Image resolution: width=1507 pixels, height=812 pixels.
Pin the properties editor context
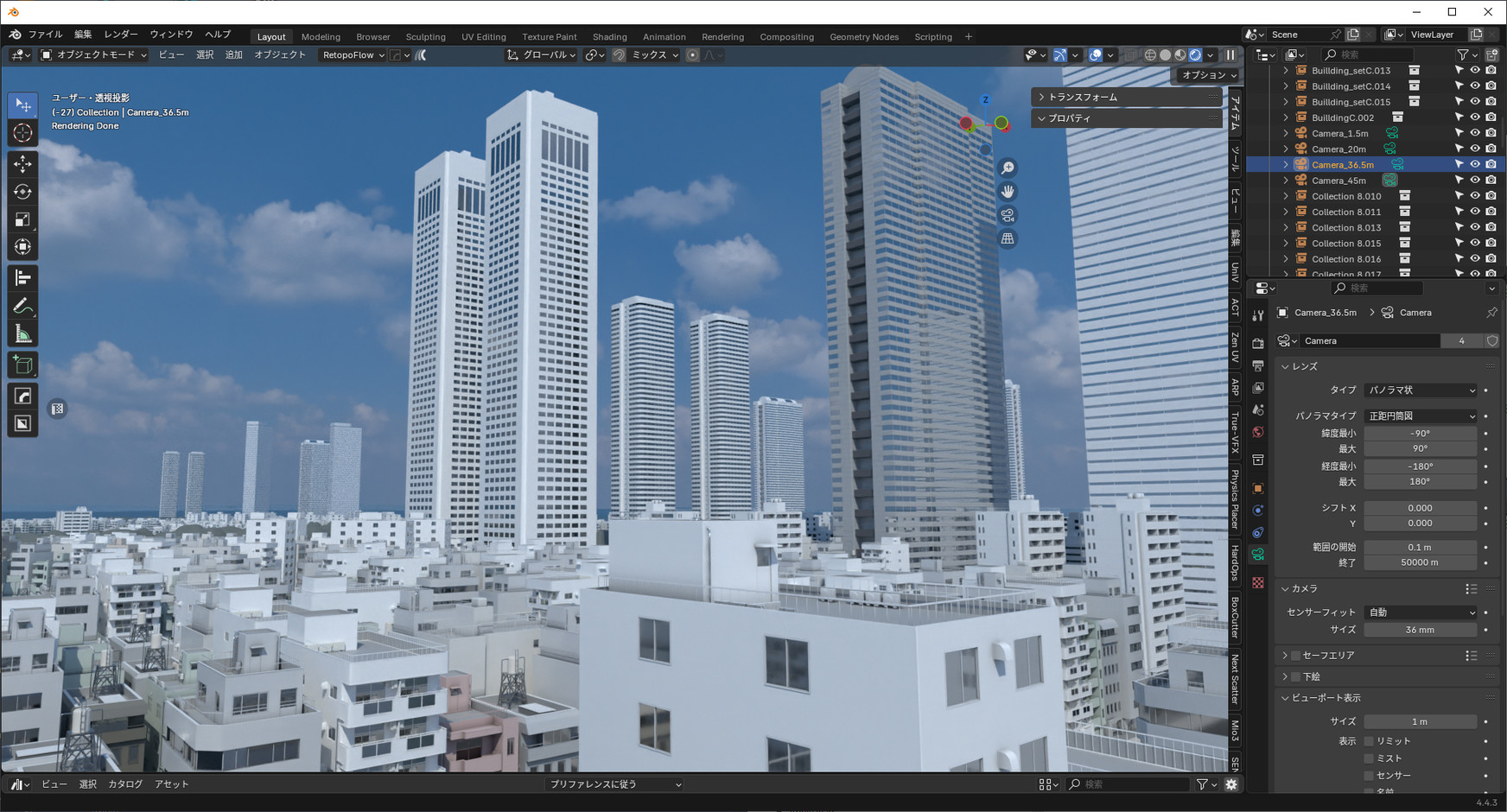(1491, 313)
